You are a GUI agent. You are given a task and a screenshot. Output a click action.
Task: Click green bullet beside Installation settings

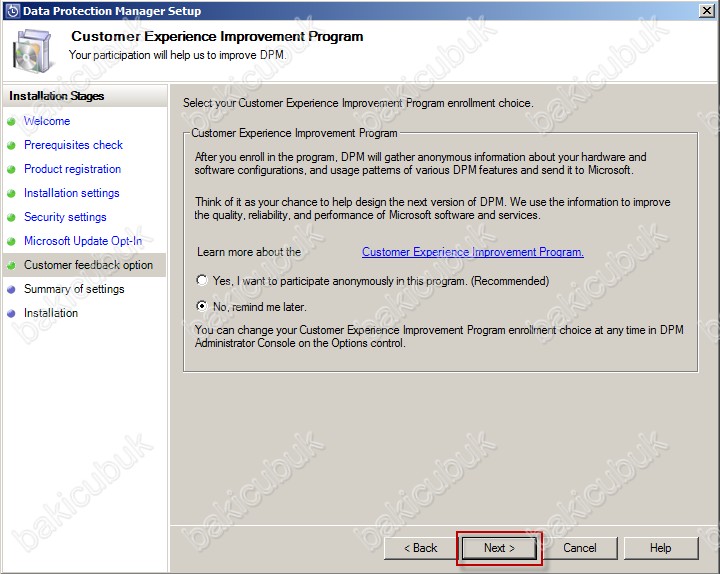(x=11, y=194)
